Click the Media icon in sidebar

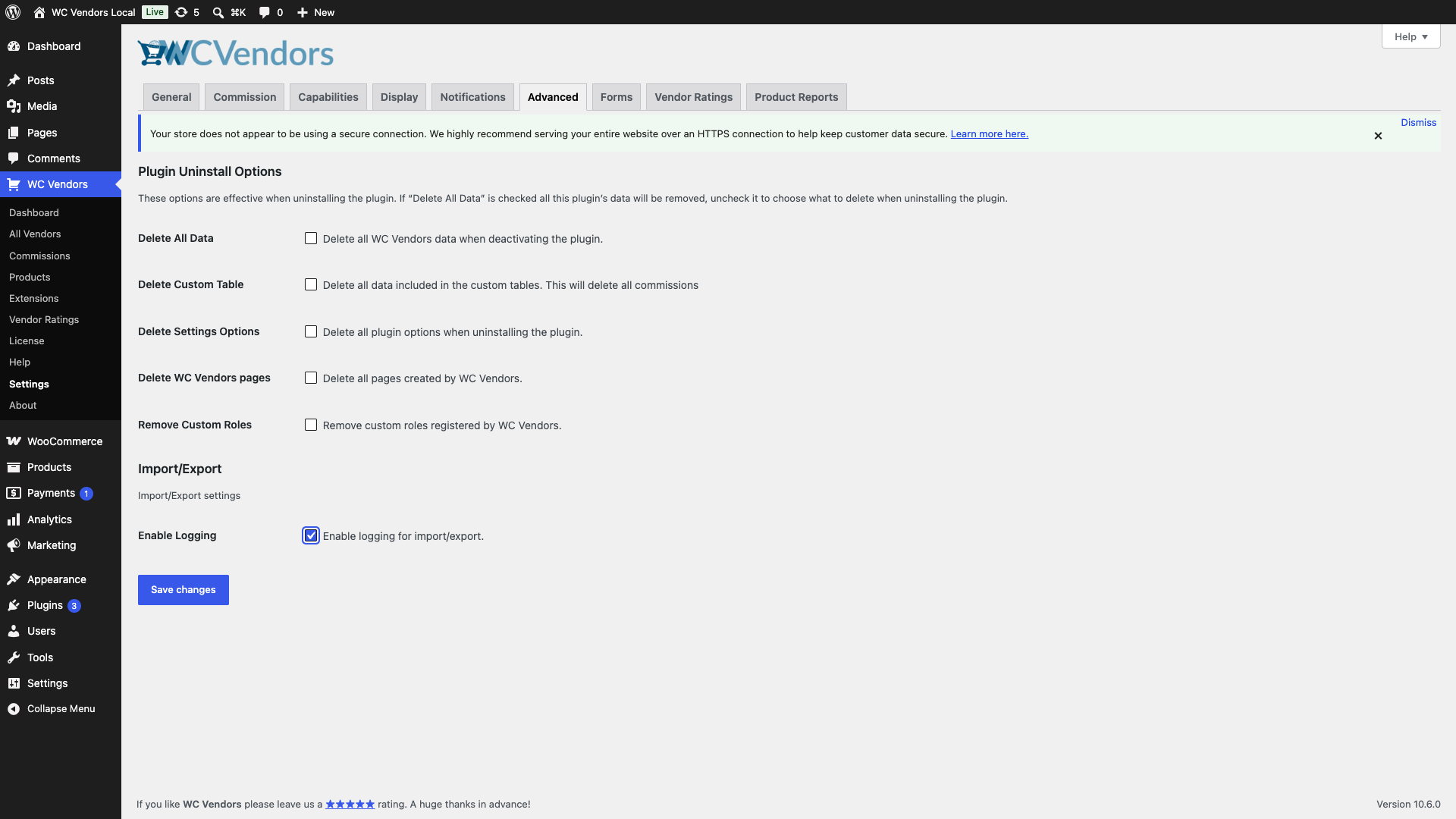click(14, 106)
